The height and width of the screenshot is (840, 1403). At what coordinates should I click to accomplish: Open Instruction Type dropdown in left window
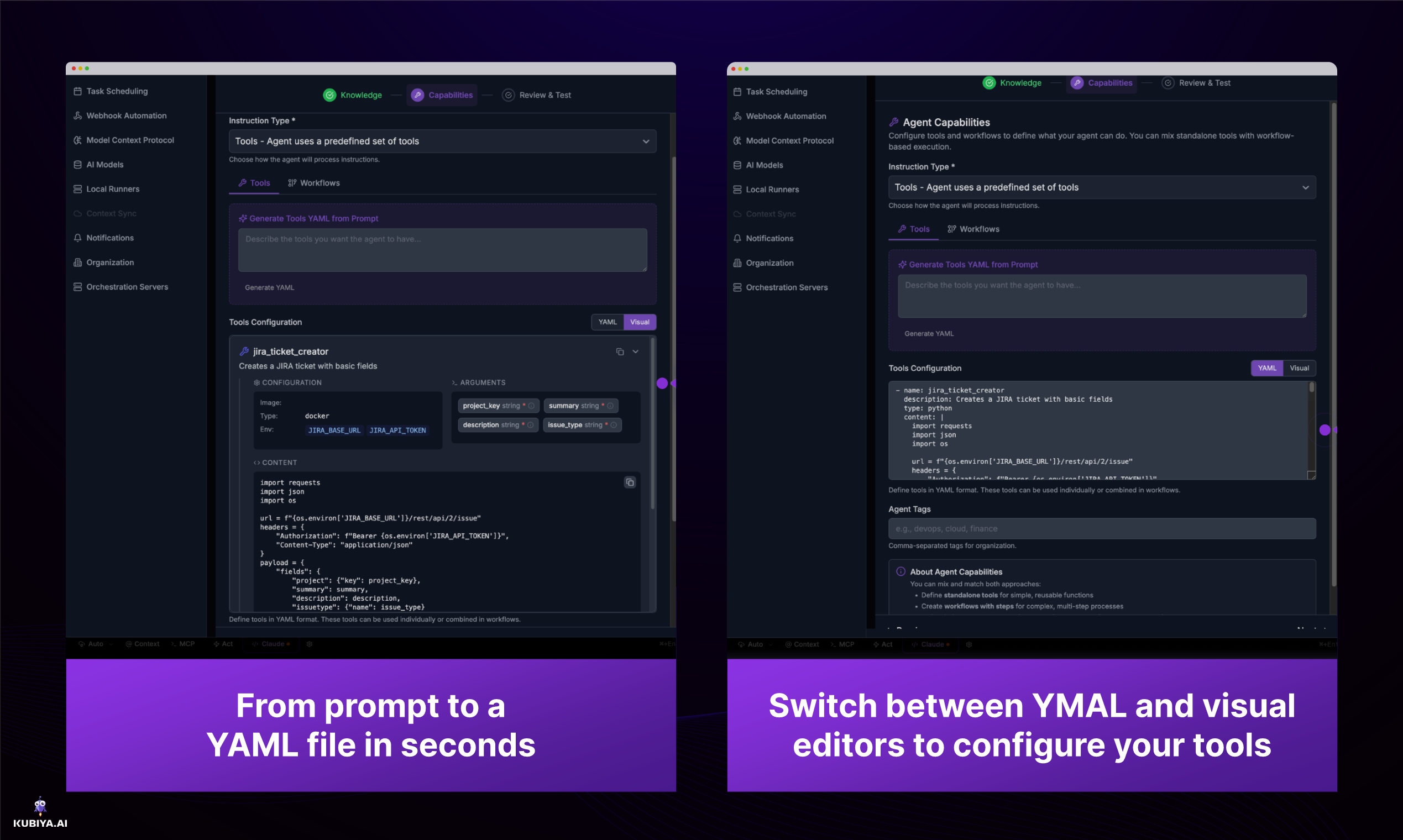[x=442, y=141]
